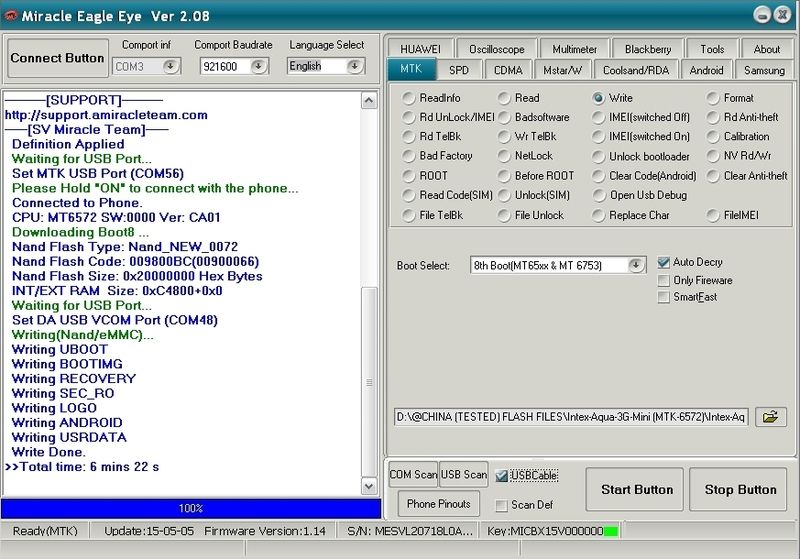Viewport: 800px width, 559px height.
Task: Toggle the USBCable checkbox
Action: 502,476
